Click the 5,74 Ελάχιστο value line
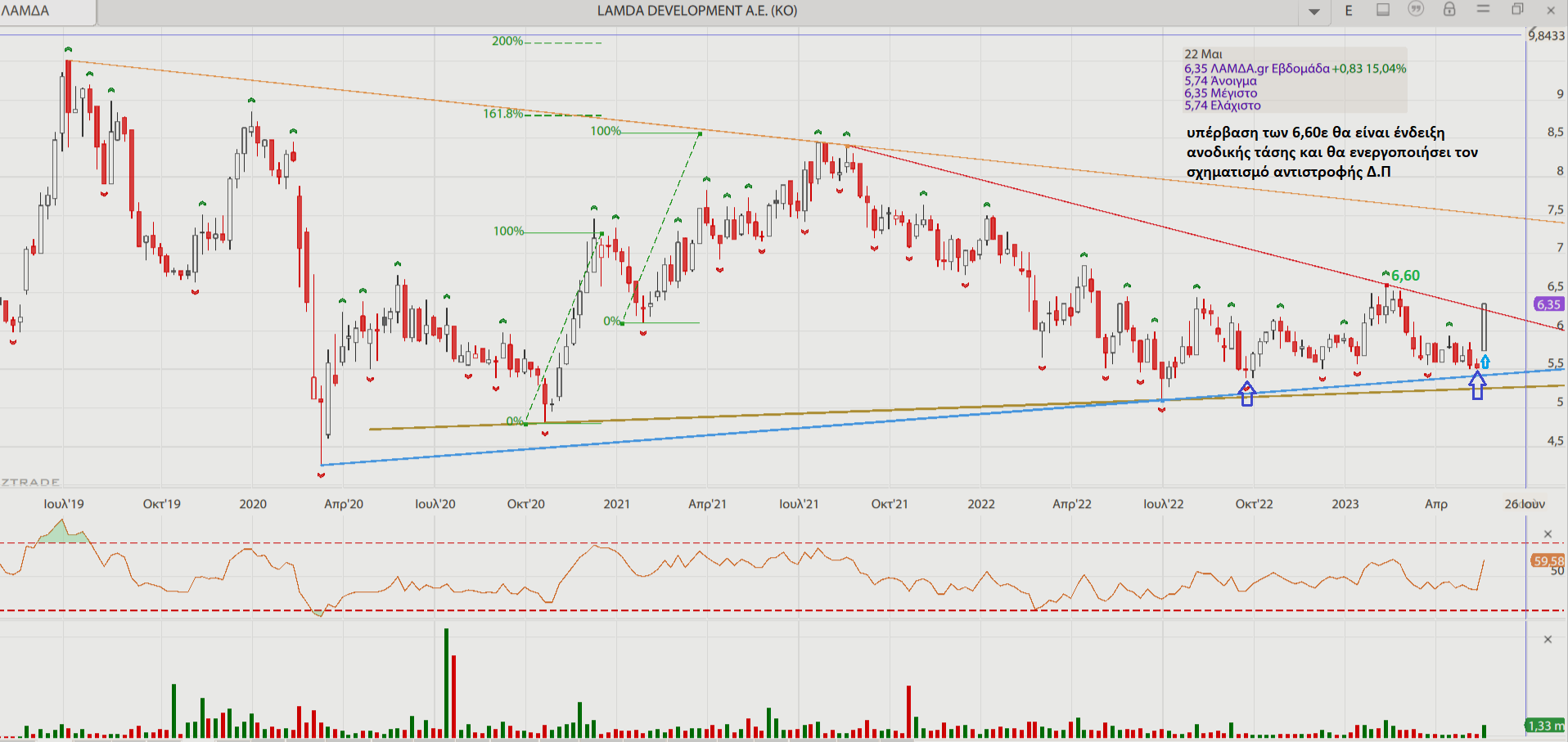The image size is (1568, 742). [1222, 106]
